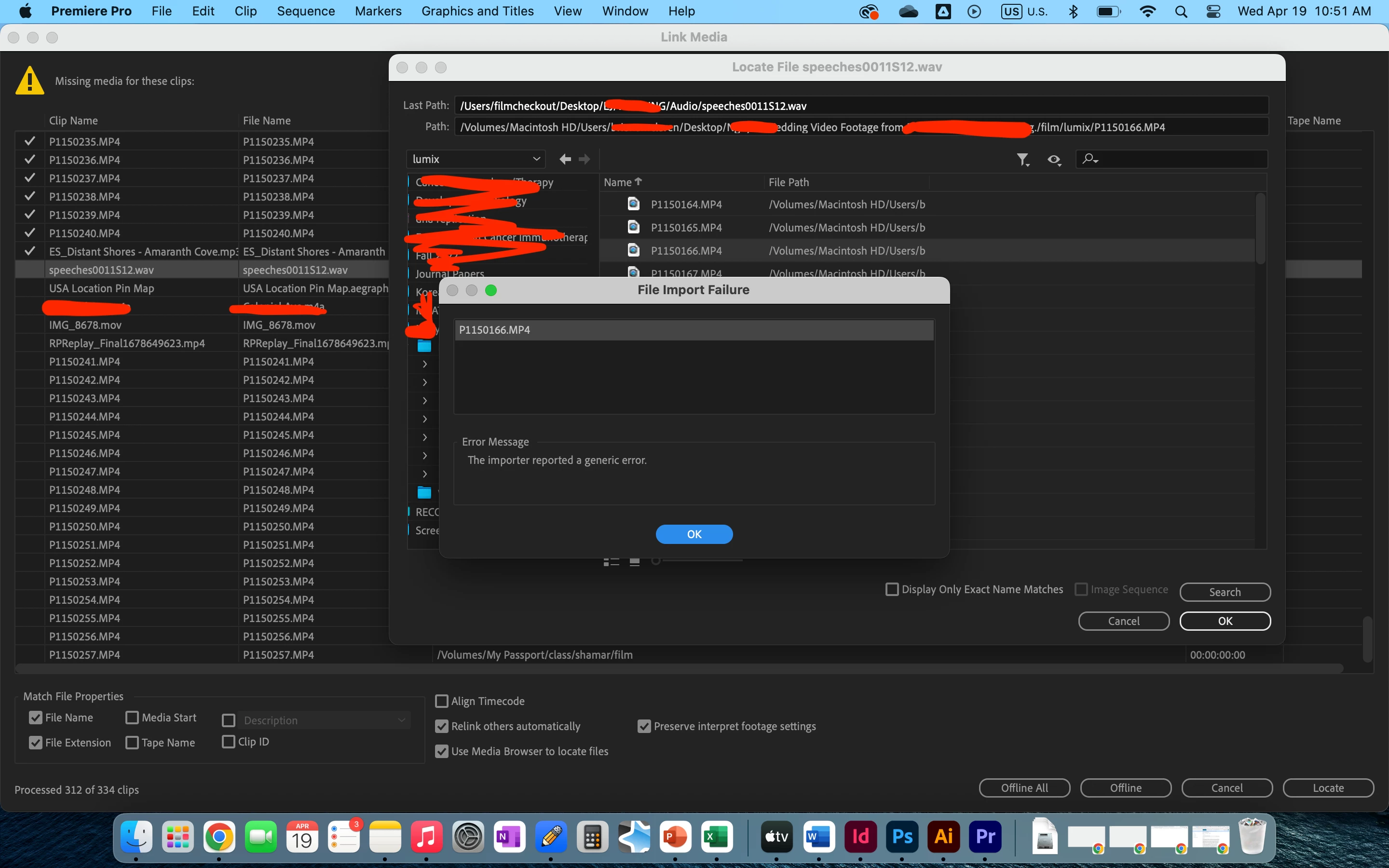
Task: Open the file type filter funnel icon
Action: click(x=1022, y=160)
